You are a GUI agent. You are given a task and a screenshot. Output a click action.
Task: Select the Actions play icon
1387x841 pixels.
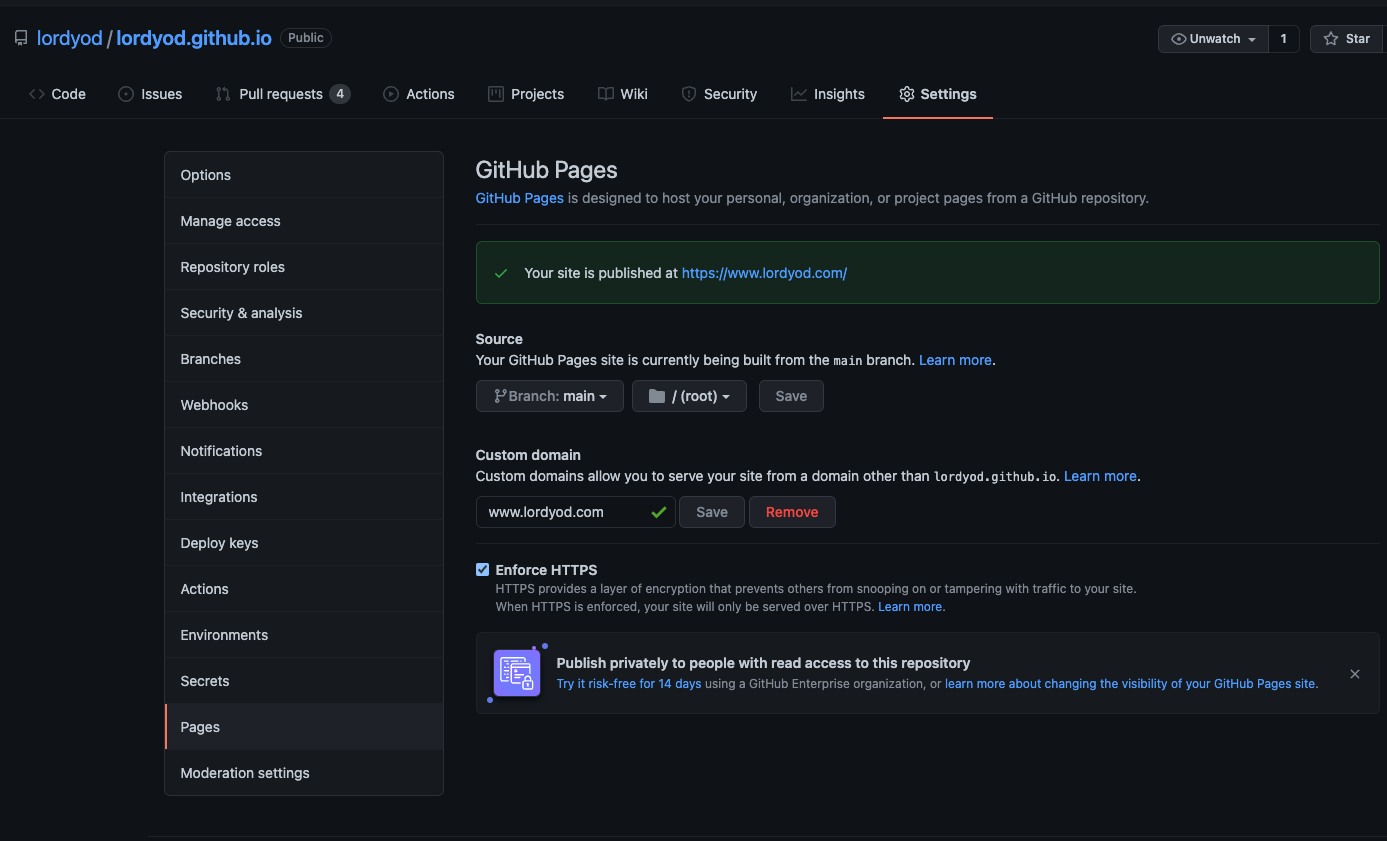click(390, 94)
